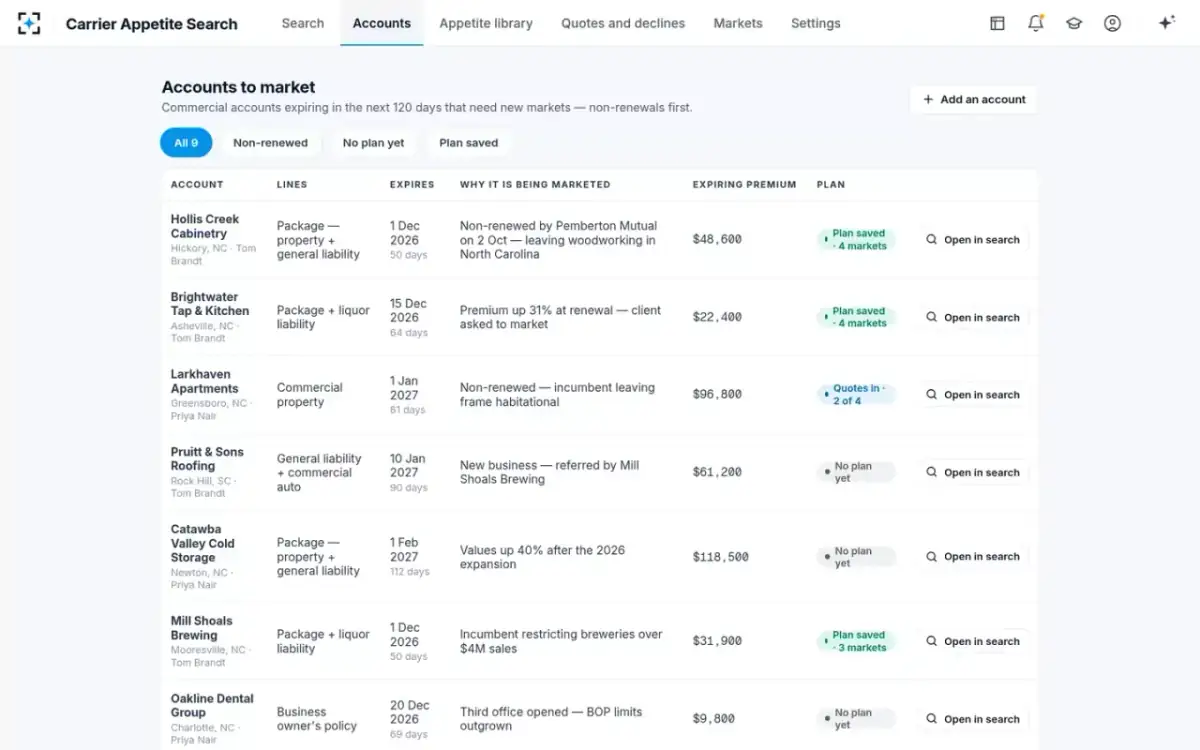The width and height of the screenshot is (1200, 750).
Task: Open Pruitt & Sons Roofing in search
Action: pyautogui.click(x=973, y=472)
